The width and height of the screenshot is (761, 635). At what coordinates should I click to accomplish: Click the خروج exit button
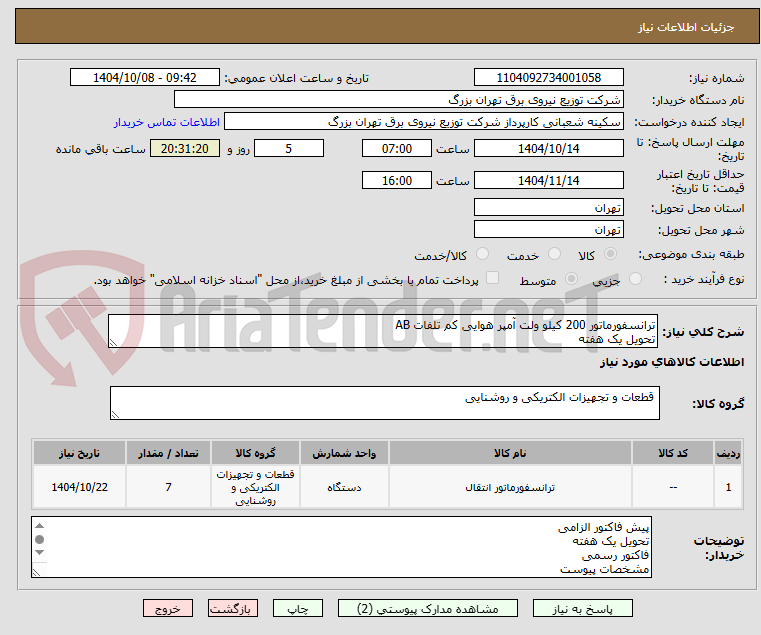(x=168, y=608)
